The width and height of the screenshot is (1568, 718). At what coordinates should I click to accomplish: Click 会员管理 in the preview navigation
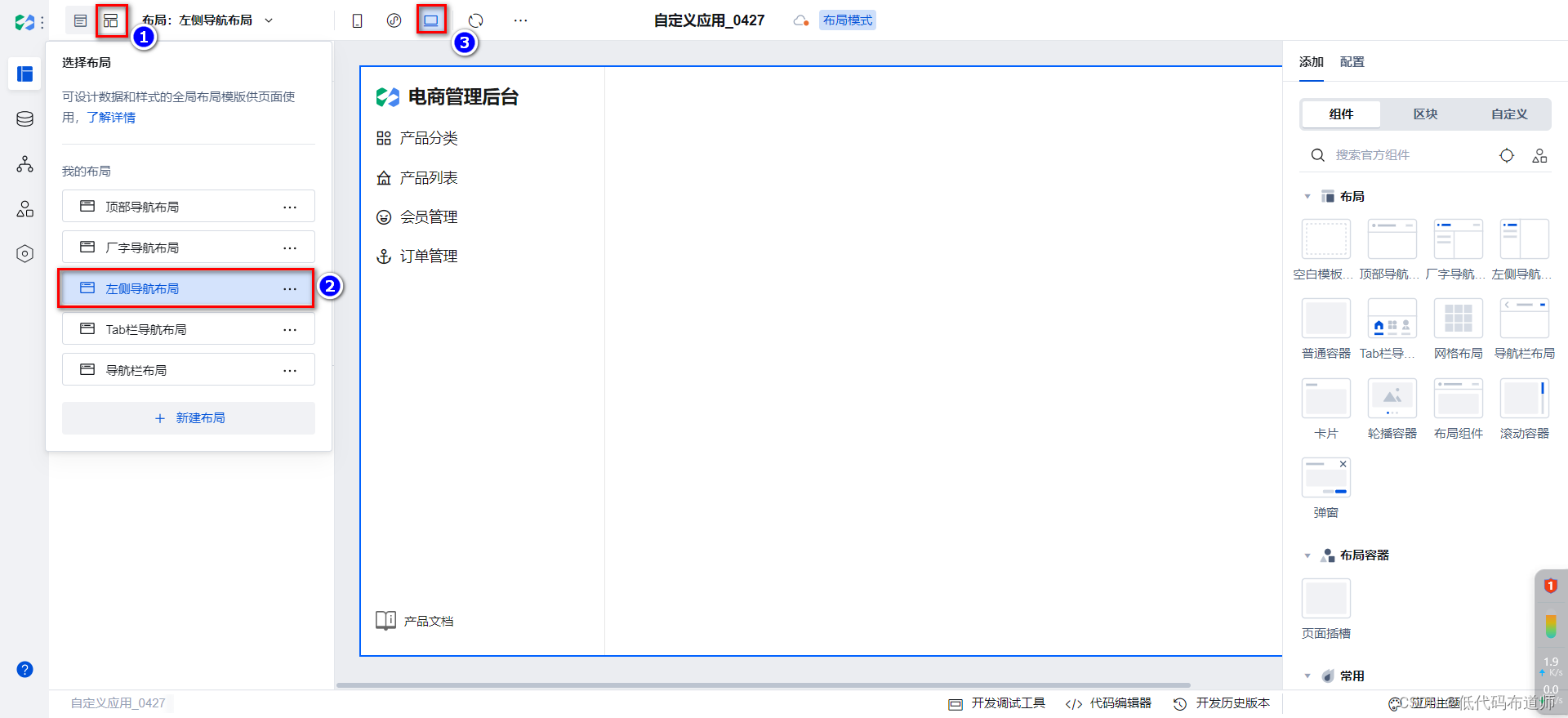pos(417,217)
